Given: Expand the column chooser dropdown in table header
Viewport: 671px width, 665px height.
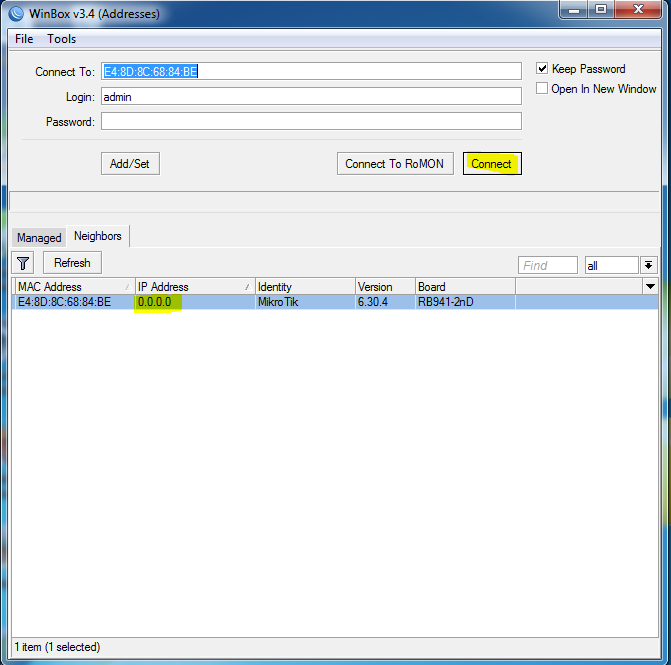Looking at the screenshot, I should click(650, 286).
